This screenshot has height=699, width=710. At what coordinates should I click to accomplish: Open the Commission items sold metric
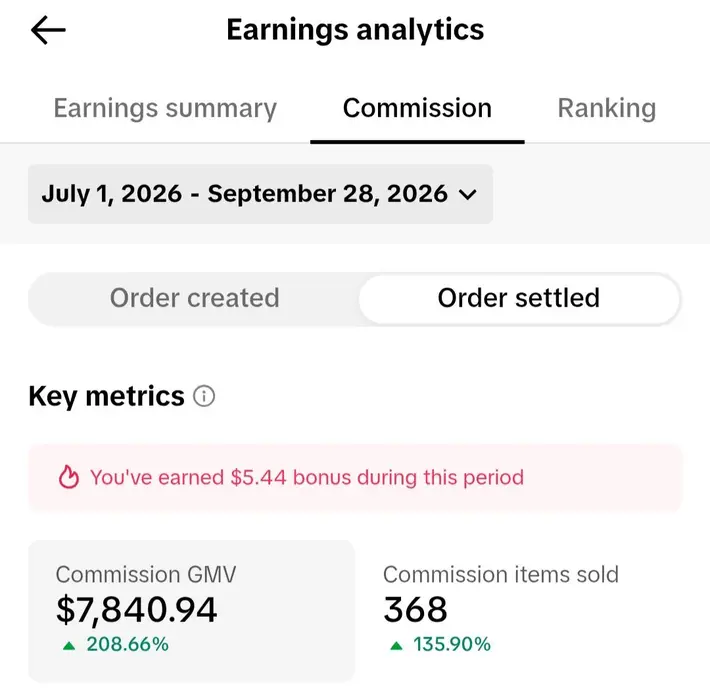coord(500,609)
